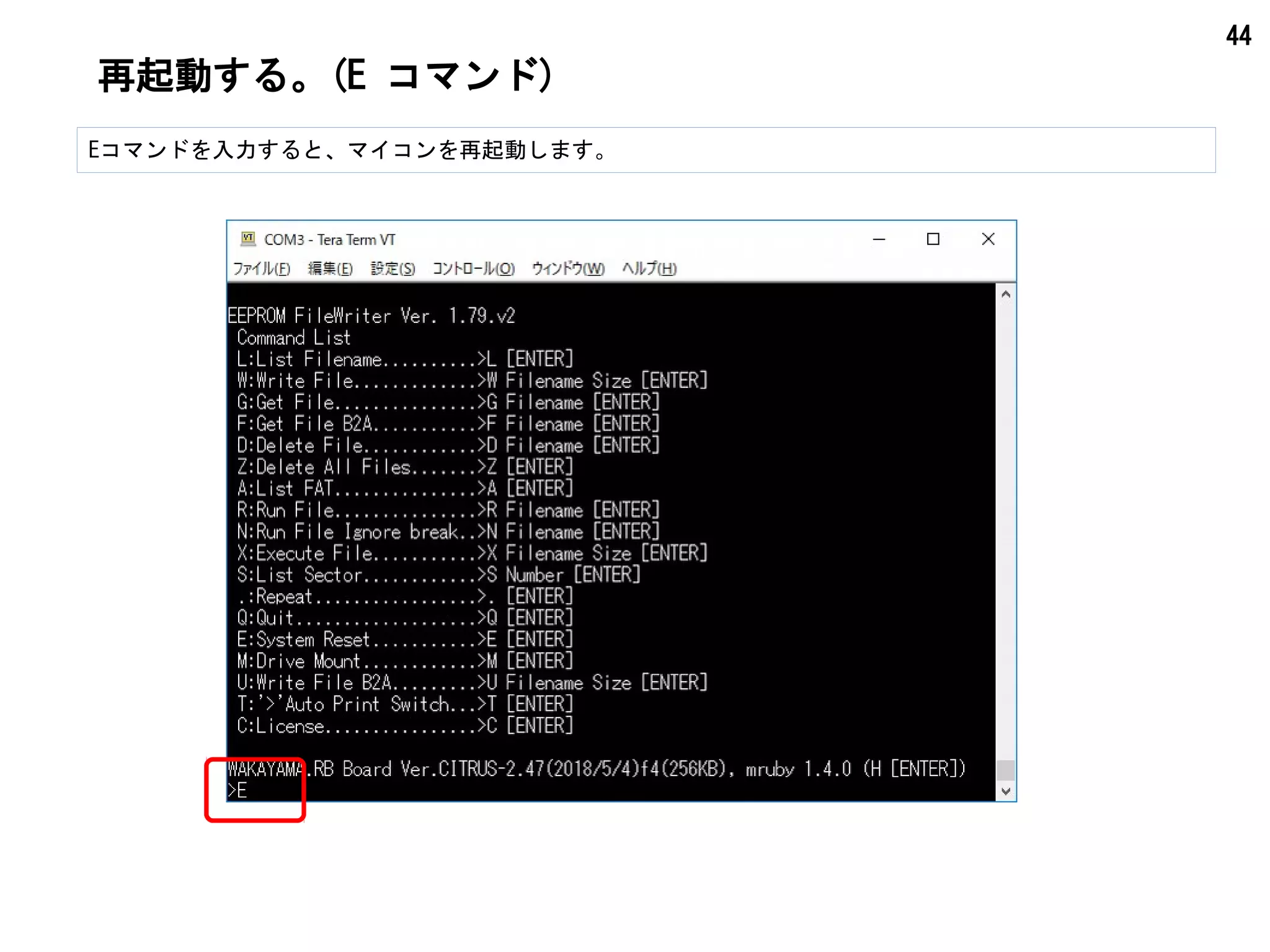Click the 'Q:Quit' command line
Screen dimensions: 1270x952
[x=406, y=618]
